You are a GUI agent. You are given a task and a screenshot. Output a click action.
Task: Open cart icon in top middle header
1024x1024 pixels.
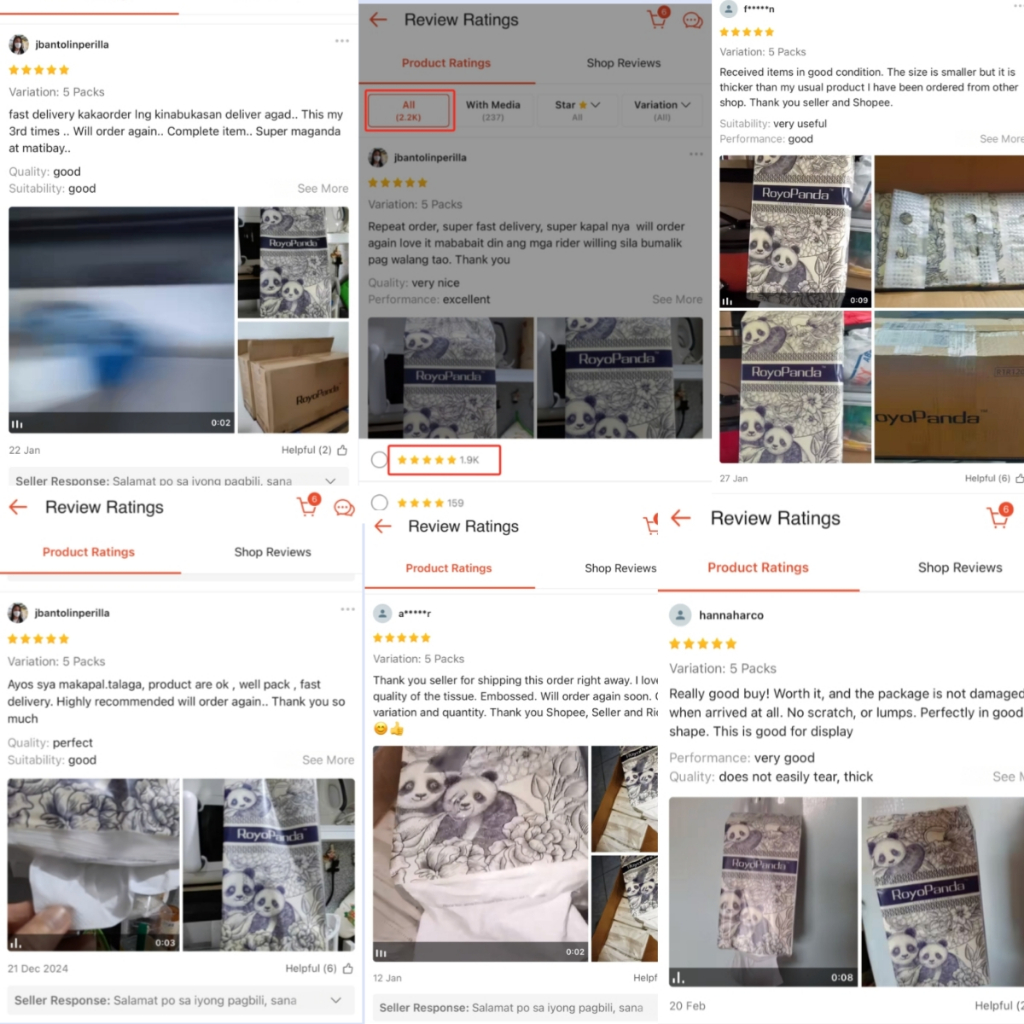click(x=658, y=18)
